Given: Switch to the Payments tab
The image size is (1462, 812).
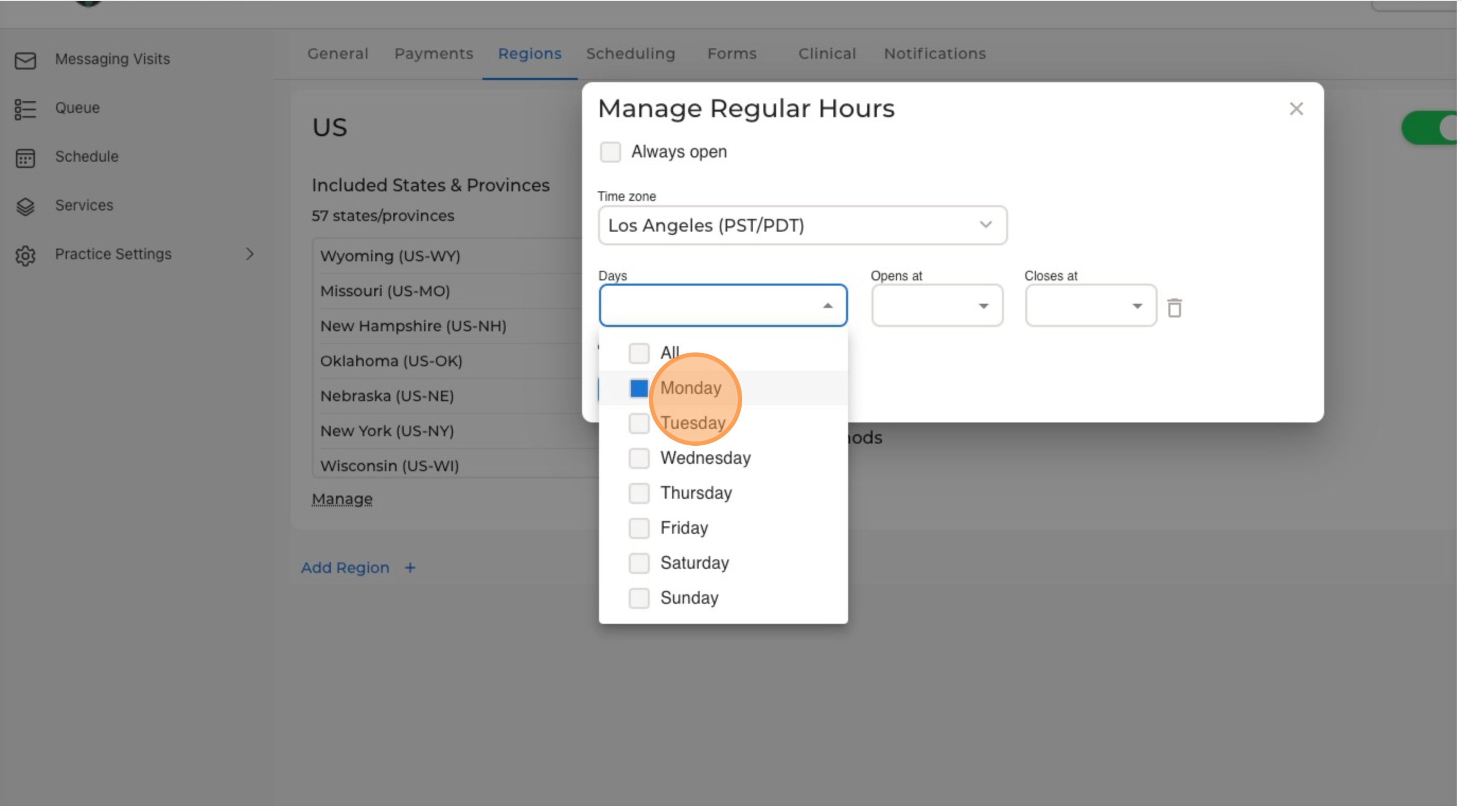Looking at the screenshot, I should point(433,54).
